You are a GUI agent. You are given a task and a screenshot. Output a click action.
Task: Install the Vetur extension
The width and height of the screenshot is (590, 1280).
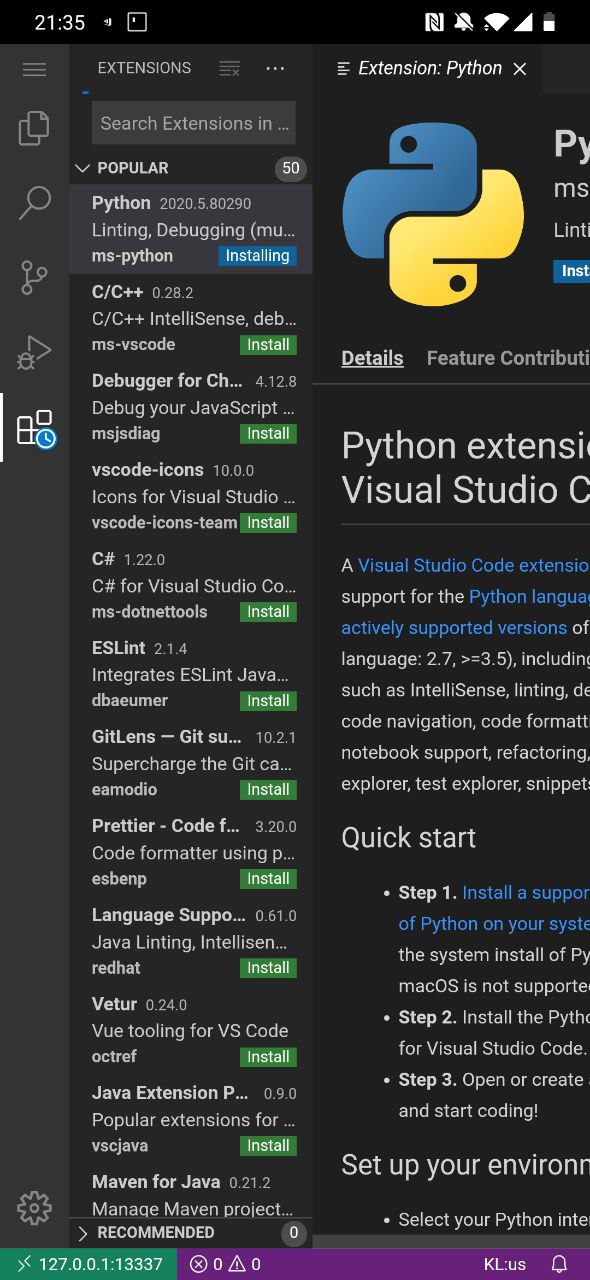(x=268, y=1057)
